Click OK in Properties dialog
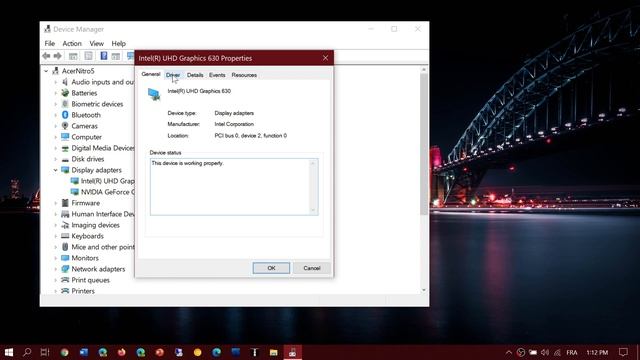Screen dimensions: 640x360 pyautogui.click(x=271, y=268)
